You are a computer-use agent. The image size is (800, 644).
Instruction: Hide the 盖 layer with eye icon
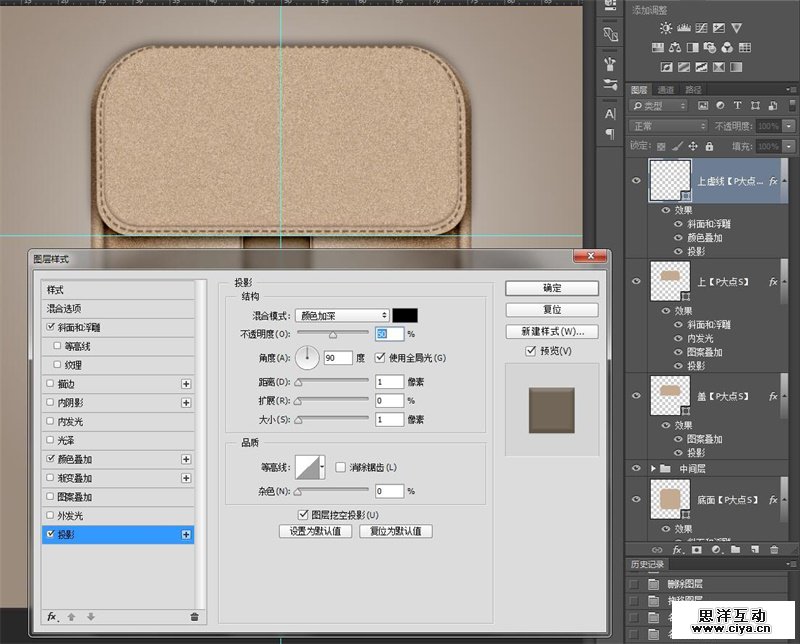pos(636,396)
